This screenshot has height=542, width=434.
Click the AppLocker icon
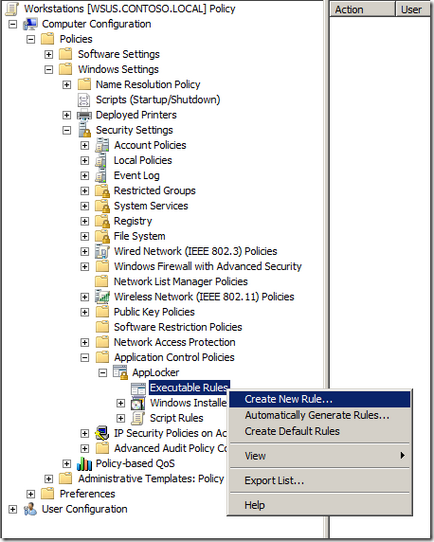click(x=120, y=372)
